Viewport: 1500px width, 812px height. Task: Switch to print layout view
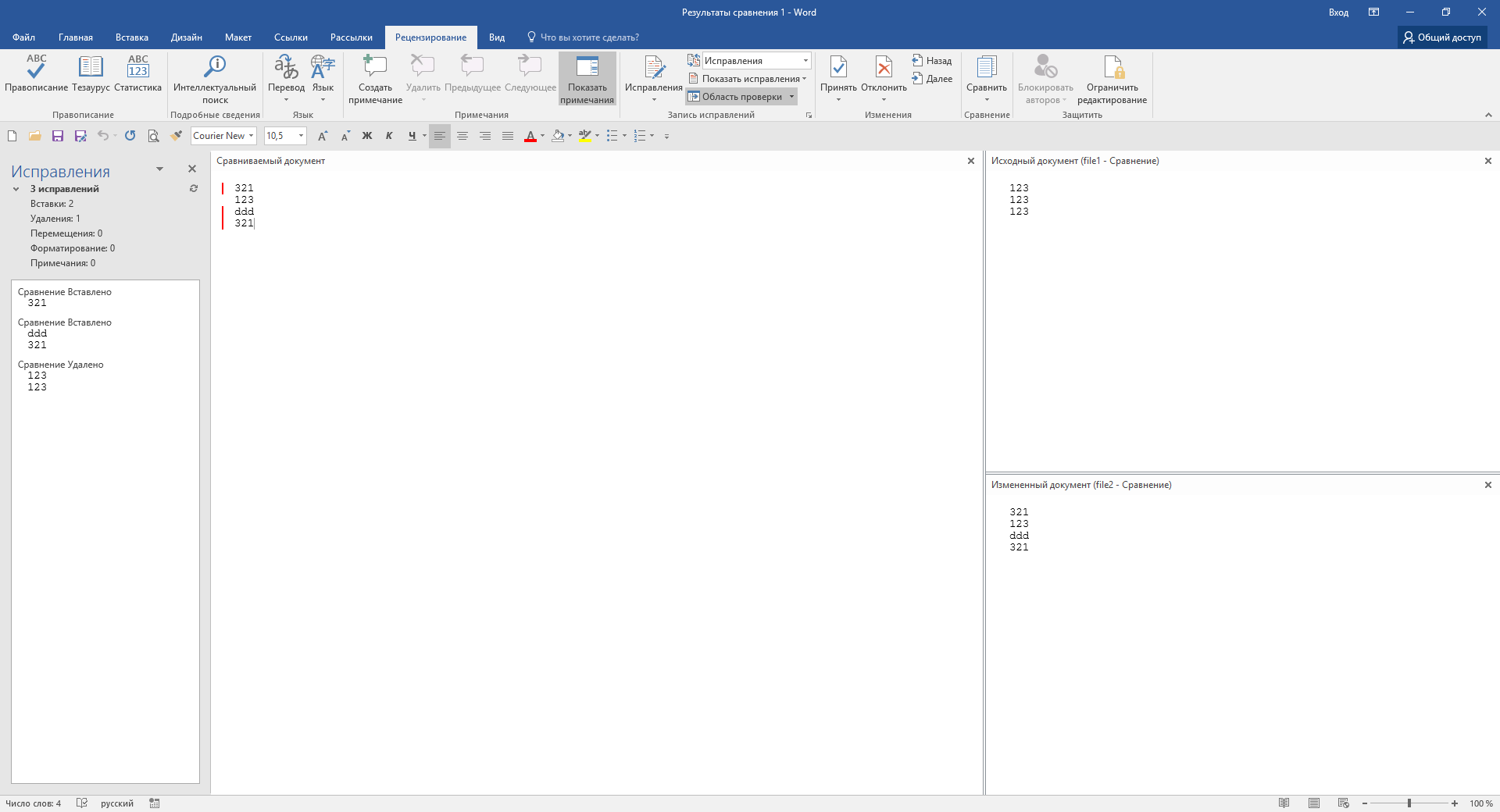[x=1314, y=803]
